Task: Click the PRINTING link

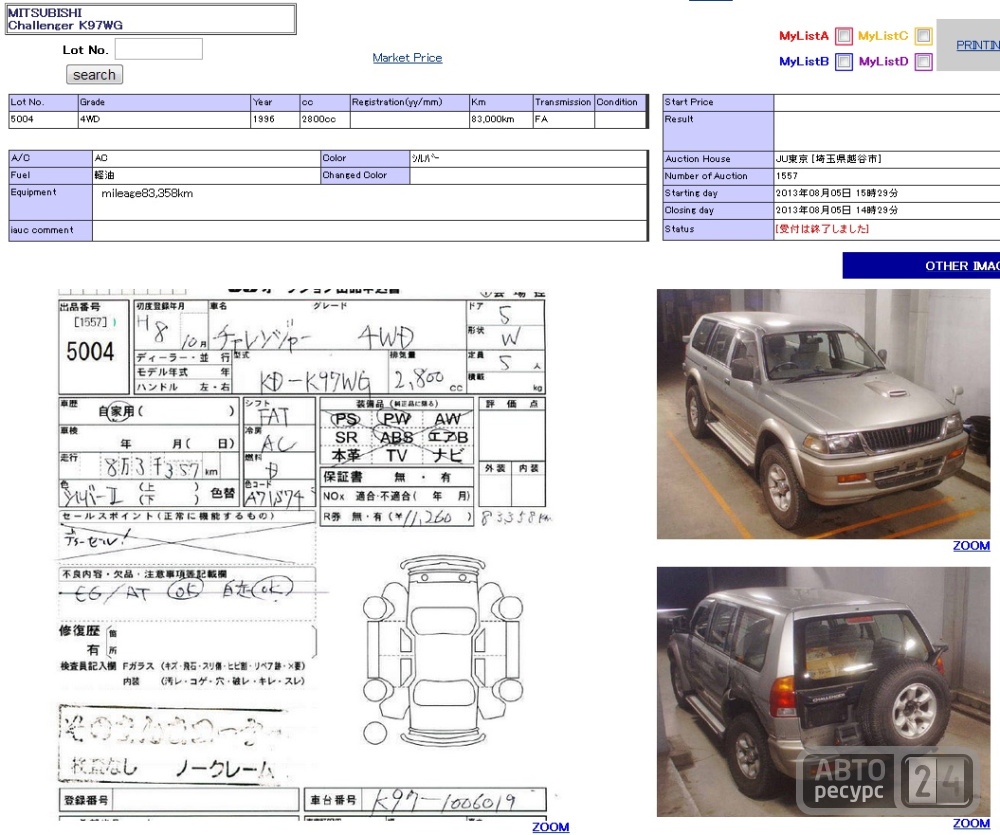Action: [978, 45]
